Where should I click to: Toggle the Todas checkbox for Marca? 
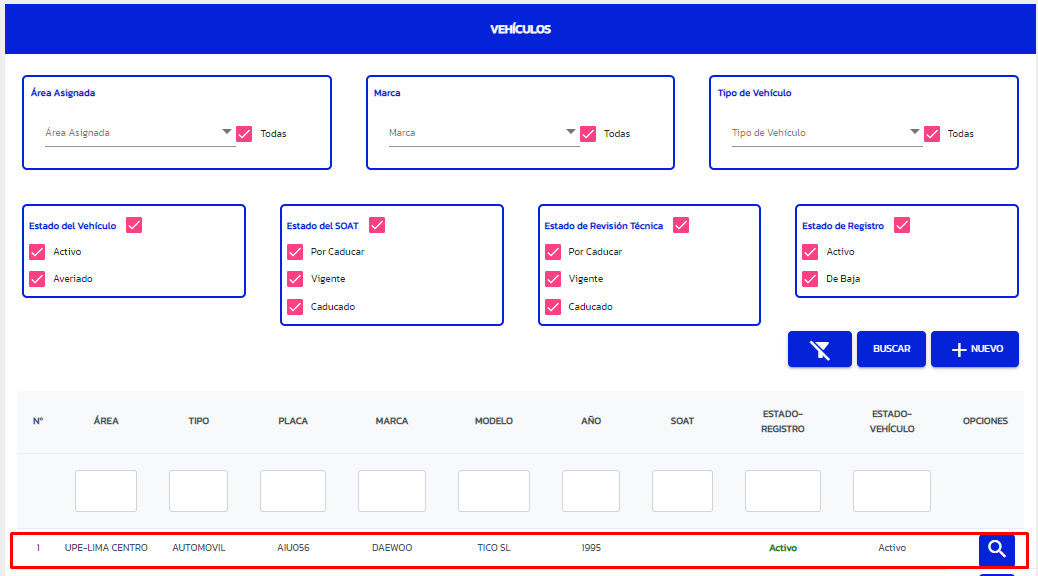point(588,133)
